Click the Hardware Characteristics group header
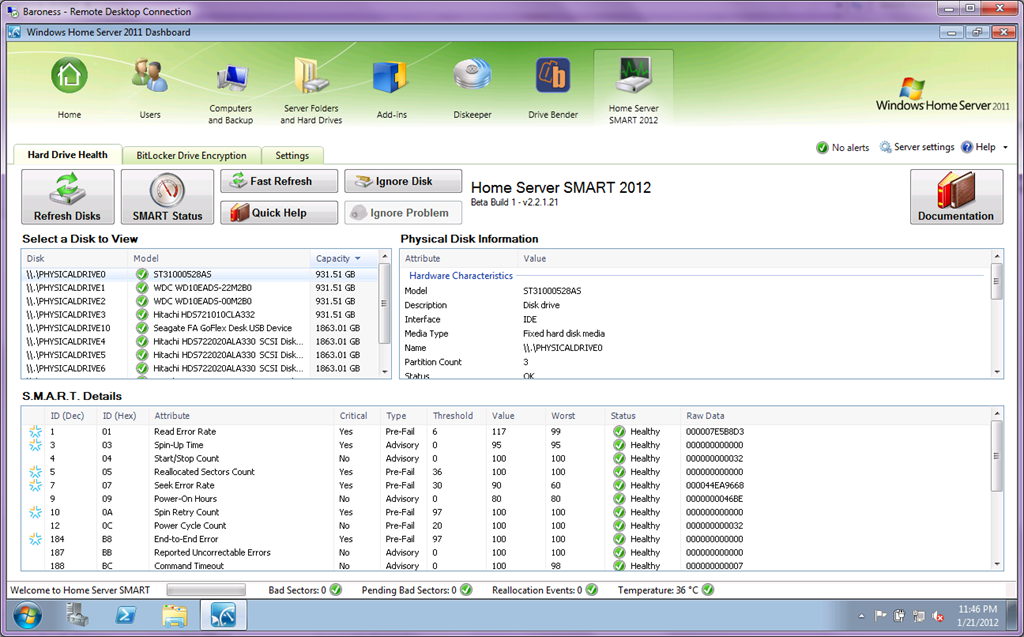The image size is (1024, 637). click(460, 276)
